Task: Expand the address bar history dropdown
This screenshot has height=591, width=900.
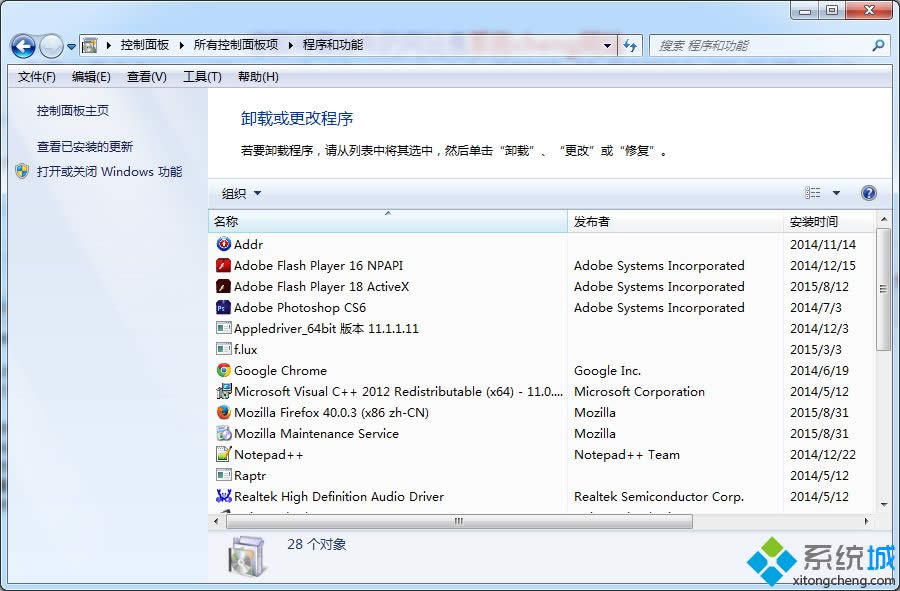Action: coord(607,46)
